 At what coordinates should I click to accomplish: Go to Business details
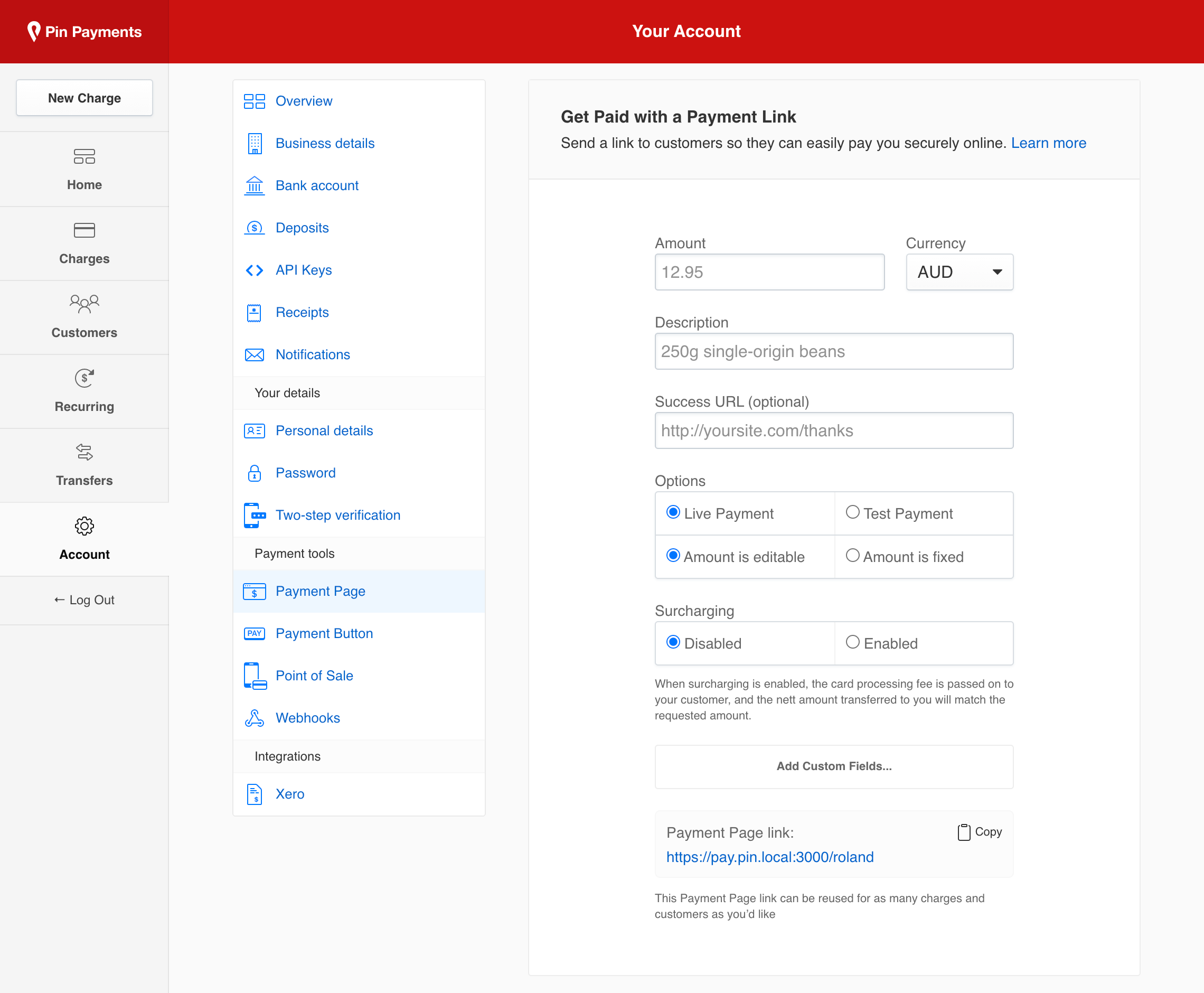(359, 144)
